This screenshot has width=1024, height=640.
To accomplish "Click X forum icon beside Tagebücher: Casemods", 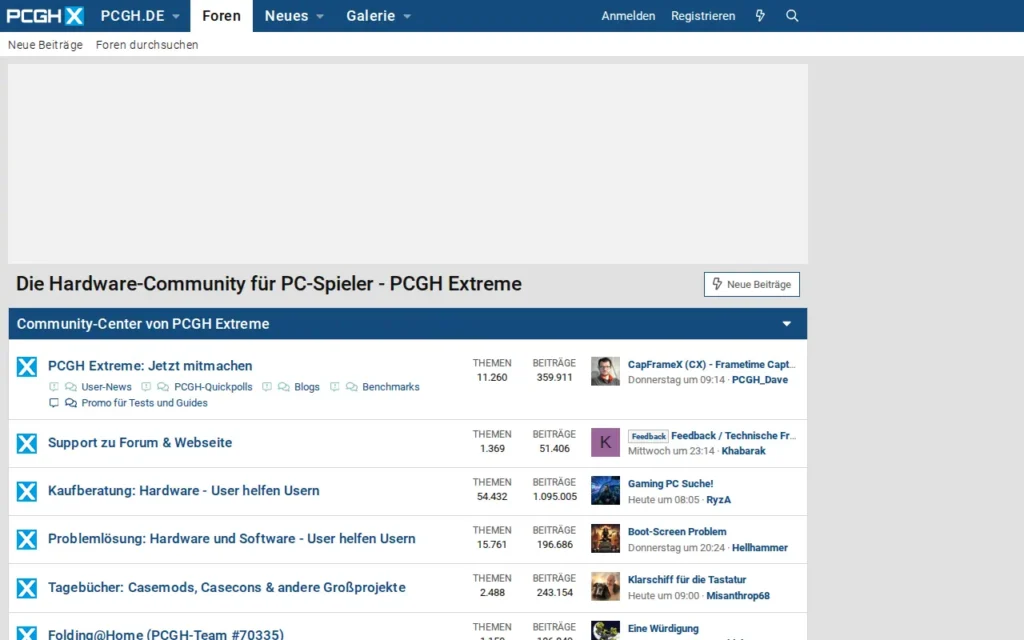I will pos(27,588).
